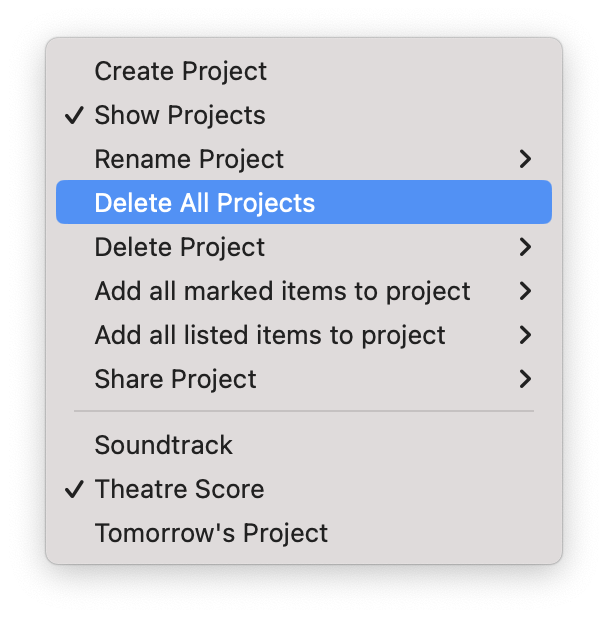Choose Create Project from the menu
The height and width of the screenshot is (618, 608).
point(304,71)
